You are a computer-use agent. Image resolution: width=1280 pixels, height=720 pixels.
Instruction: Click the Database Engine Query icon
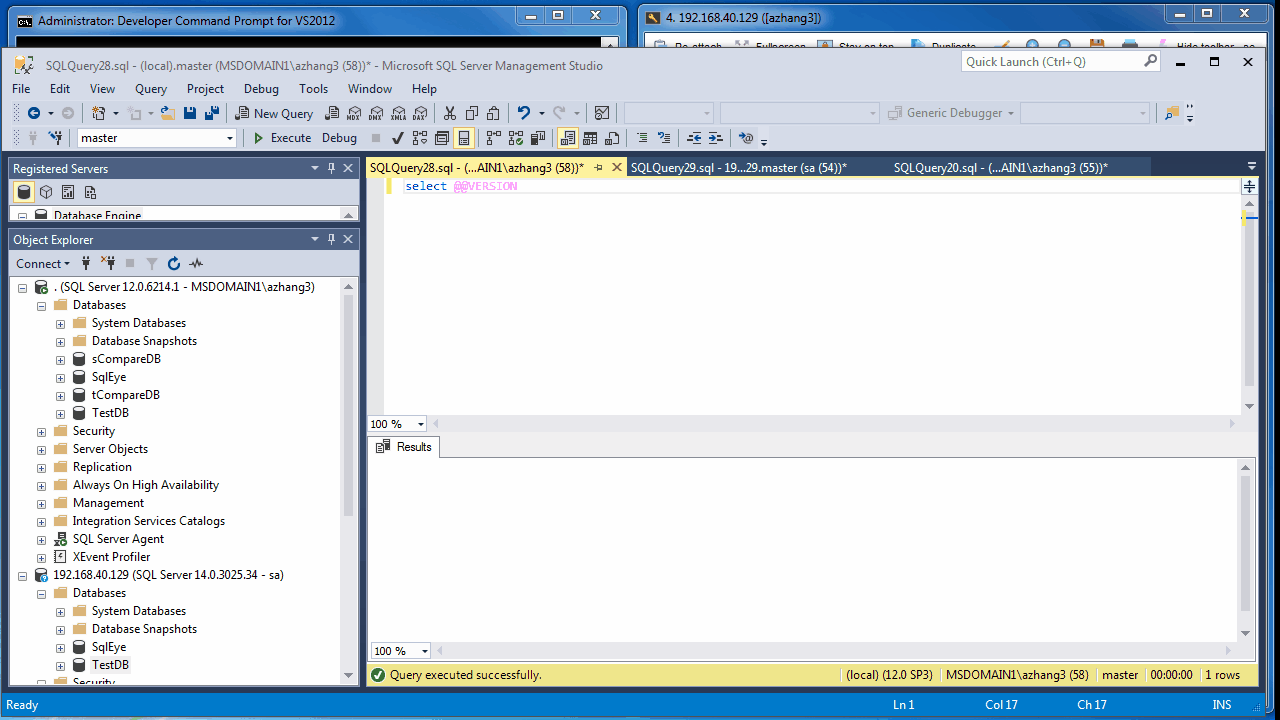point(331,113)
